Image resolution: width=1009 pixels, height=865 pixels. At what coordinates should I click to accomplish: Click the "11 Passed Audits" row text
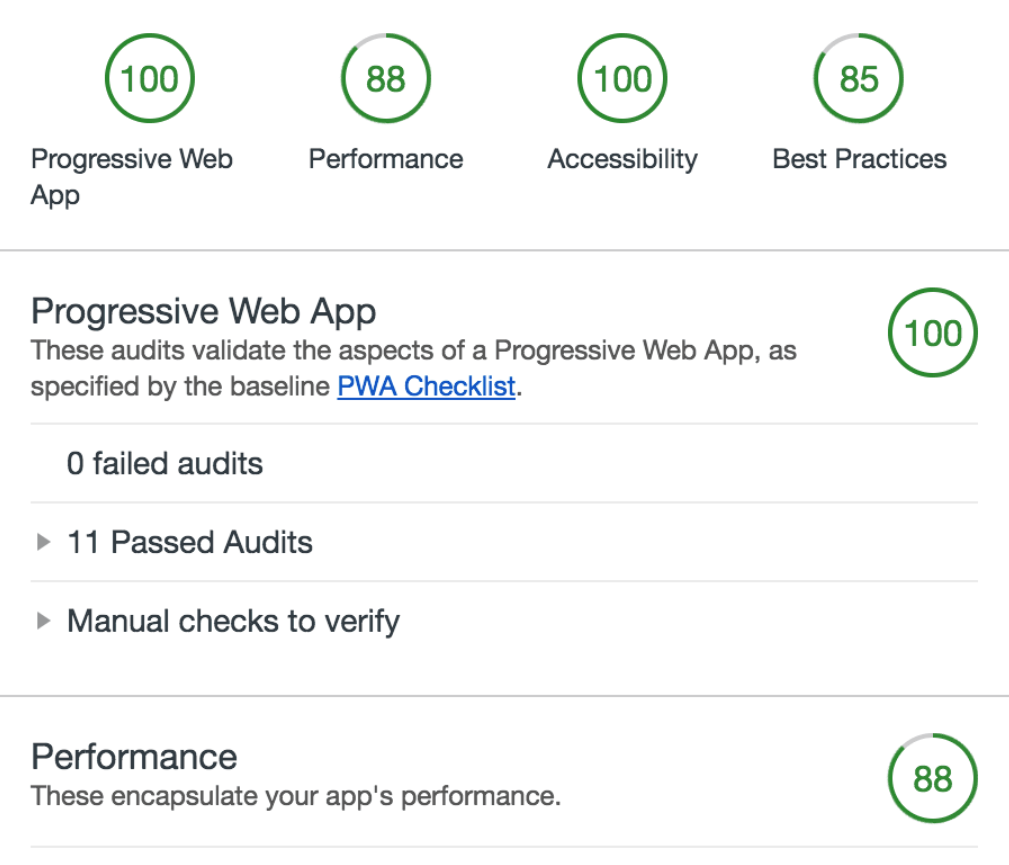[x=190, y=542]
